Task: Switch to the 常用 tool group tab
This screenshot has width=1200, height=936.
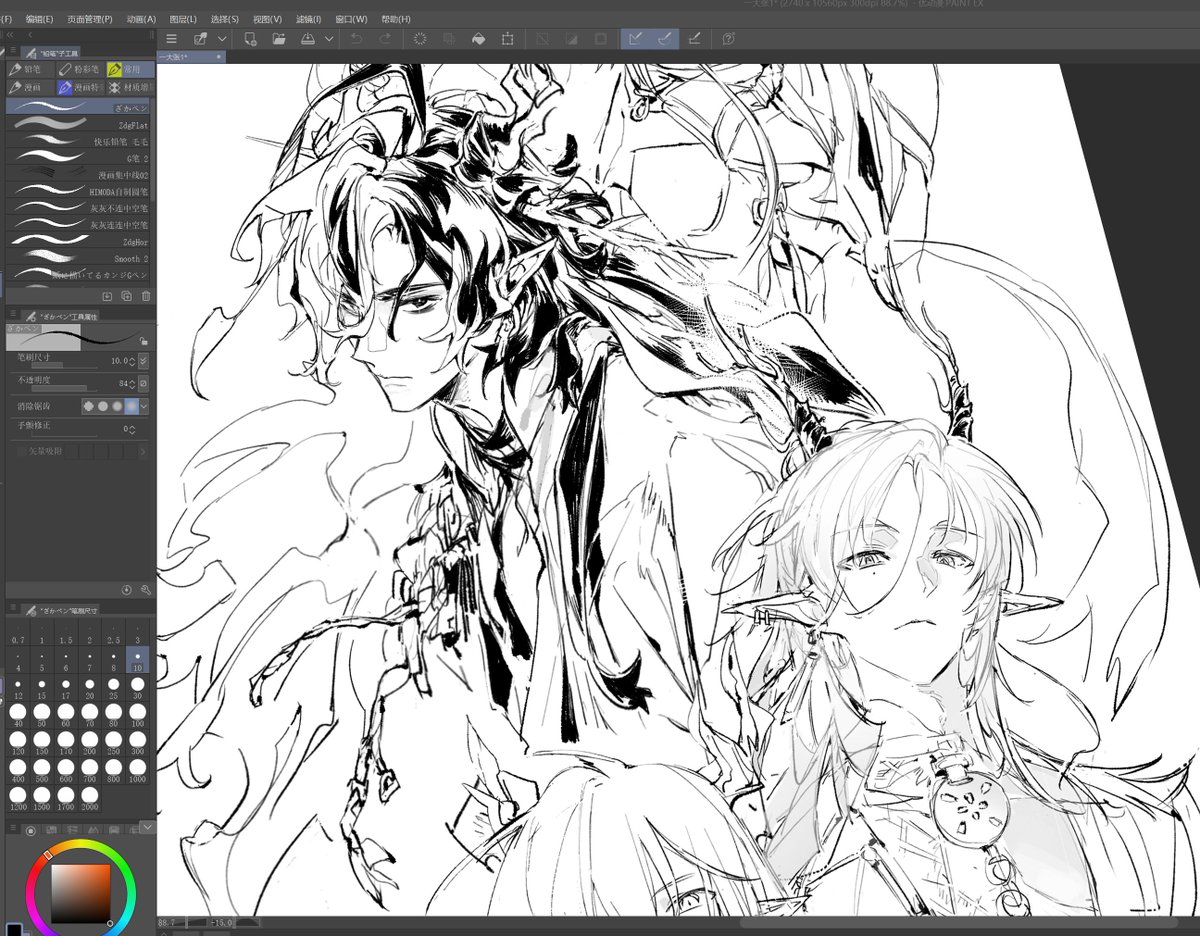Action: click(x=130, y=69)
